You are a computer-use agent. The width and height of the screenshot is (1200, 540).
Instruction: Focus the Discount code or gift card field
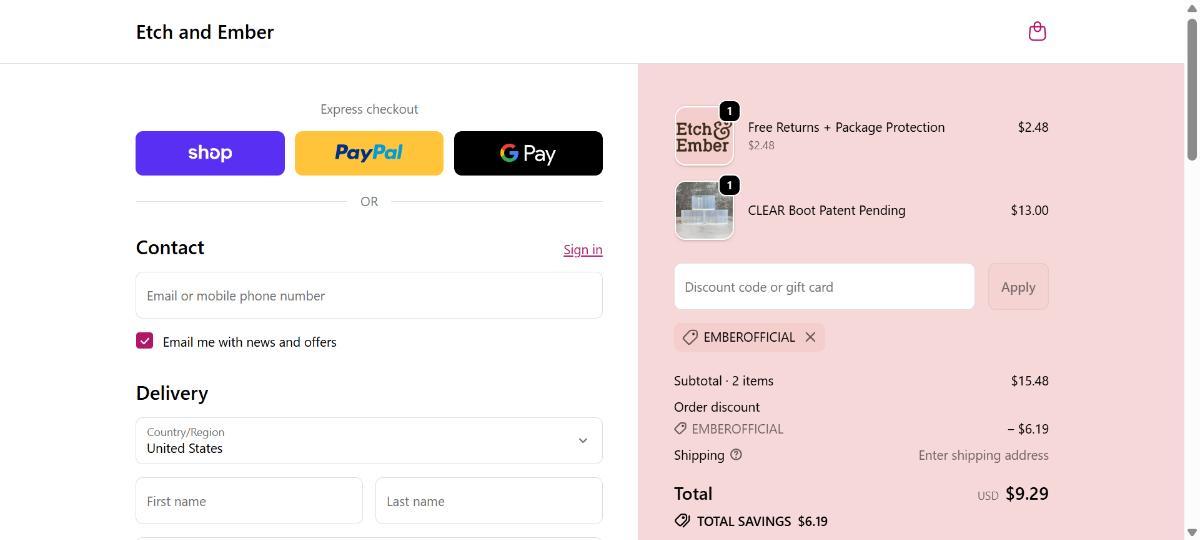coord(824,287)
